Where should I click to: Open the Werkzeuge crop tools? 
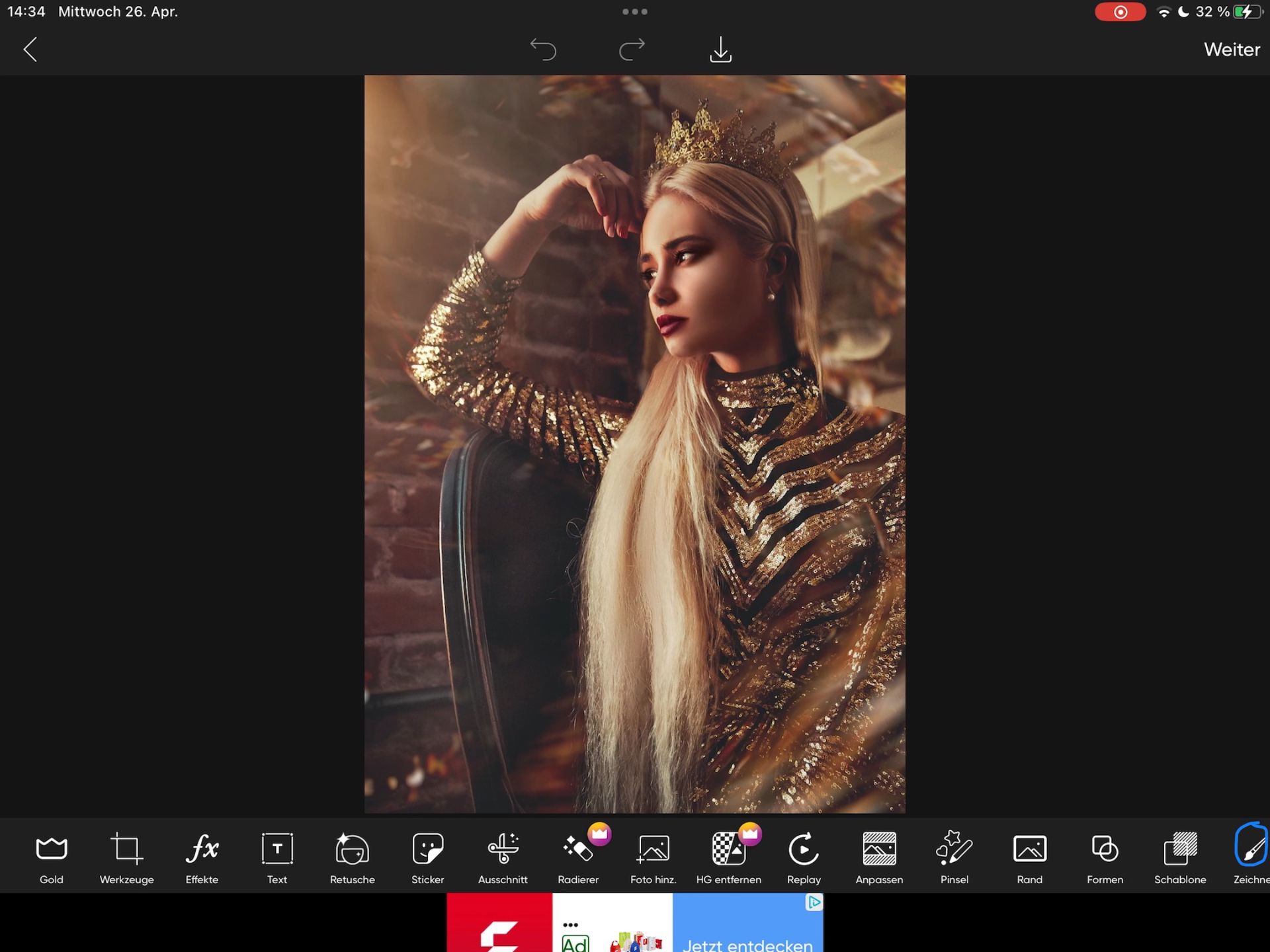point(126,857)
